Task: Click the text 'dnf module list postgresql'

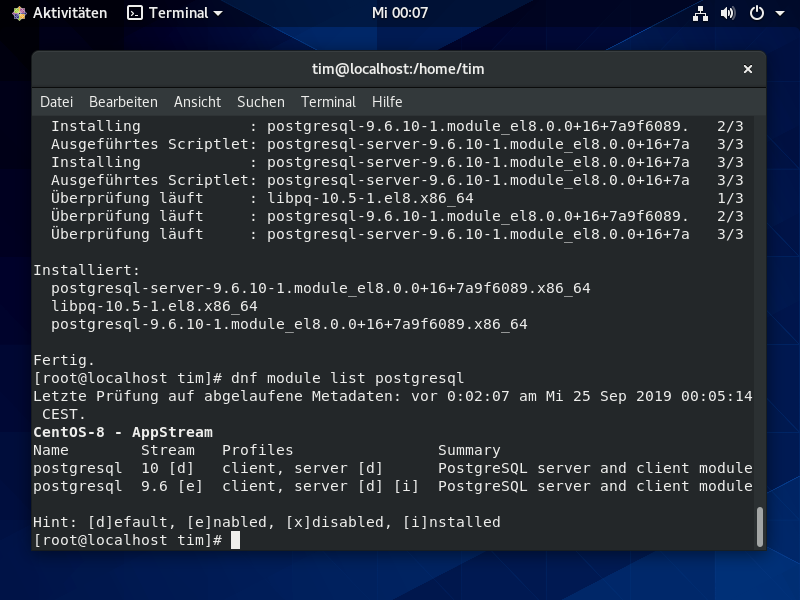Action: pyautogui.click(x=347, y=378)
